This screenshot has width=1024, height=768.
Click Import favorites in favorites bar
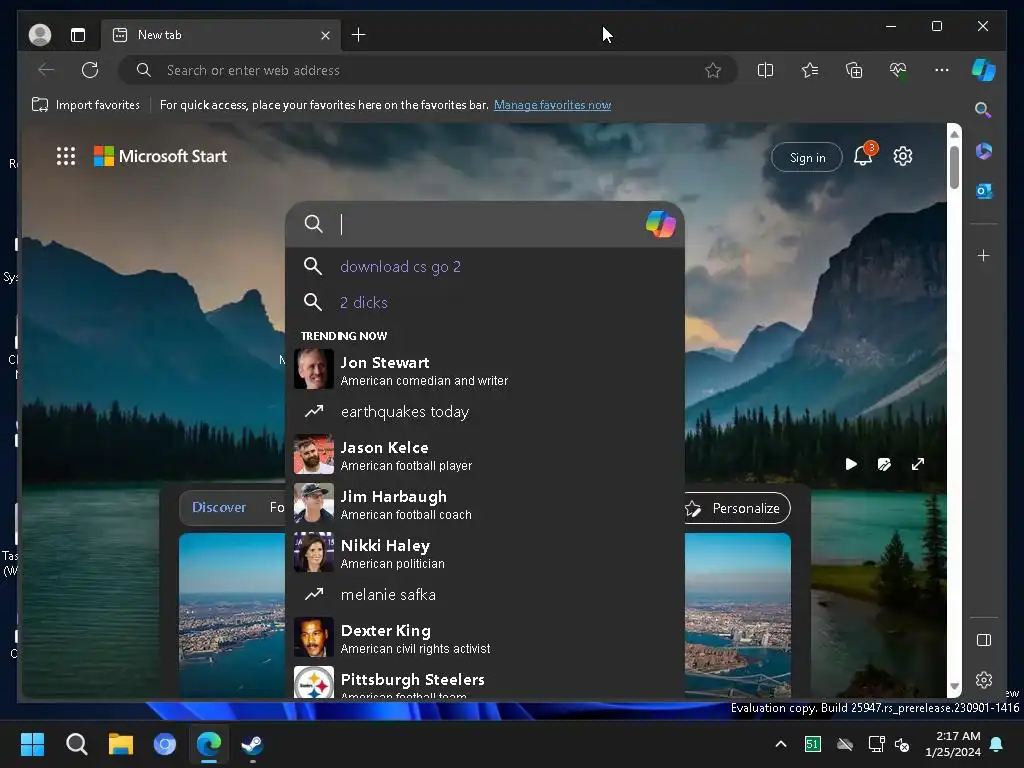pos(86,105)
